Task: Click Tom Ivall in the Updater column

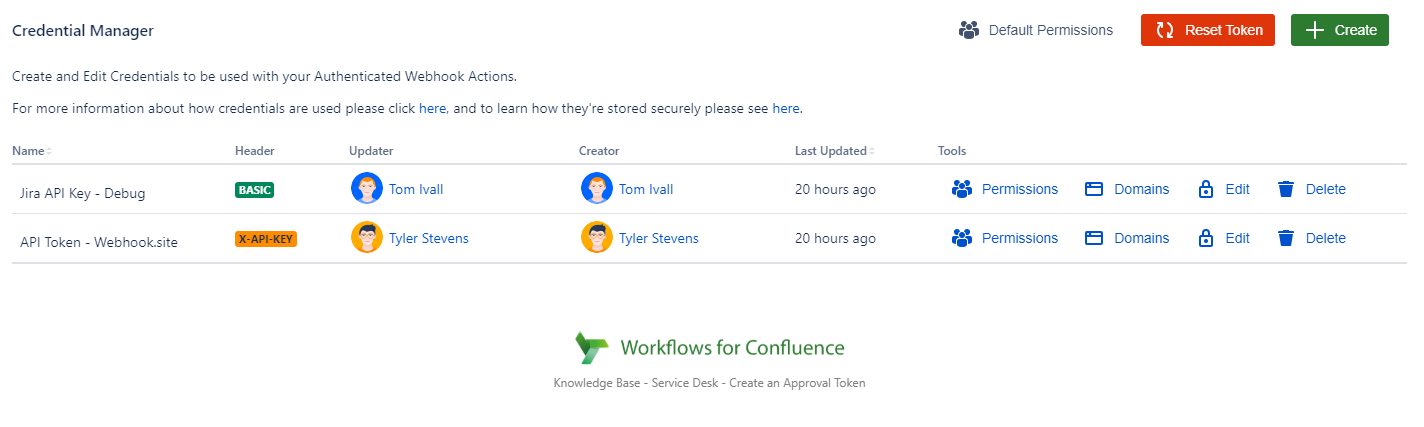Action: click(x=416, y=189)
